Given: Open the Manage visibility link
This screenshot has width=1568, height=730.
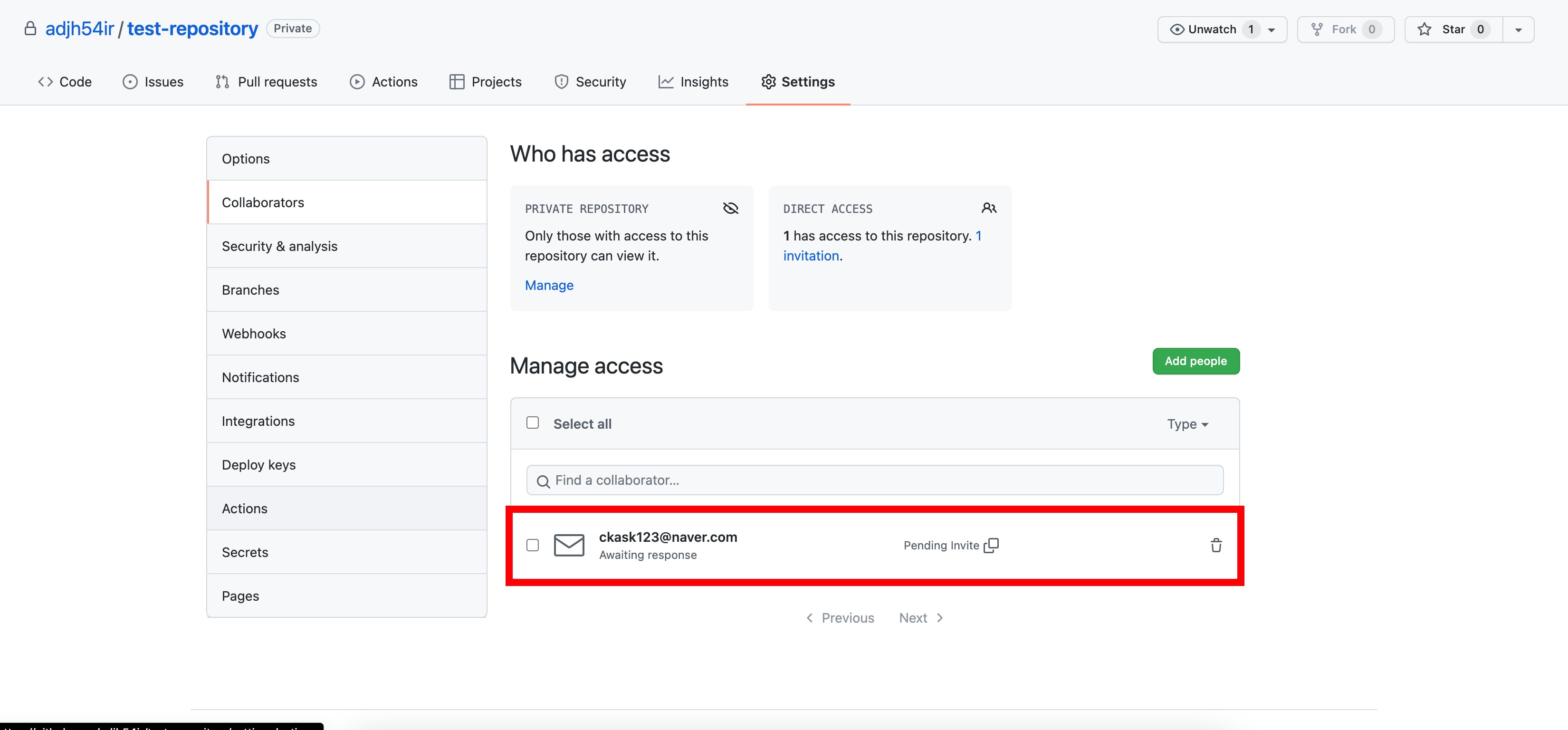Looking at the screenshot, I should [548, 285].
